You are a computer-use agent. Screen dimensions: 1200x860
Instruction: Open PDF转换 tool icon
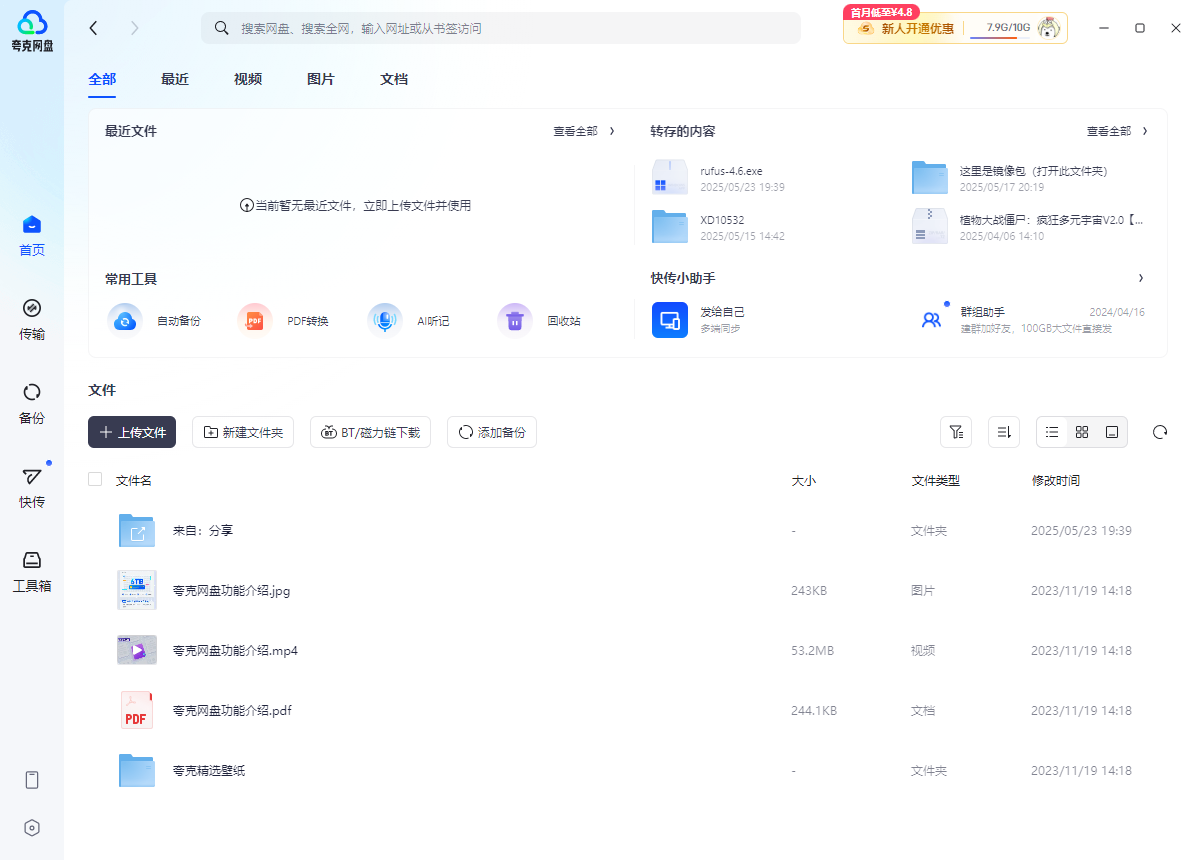click(255, 321)
